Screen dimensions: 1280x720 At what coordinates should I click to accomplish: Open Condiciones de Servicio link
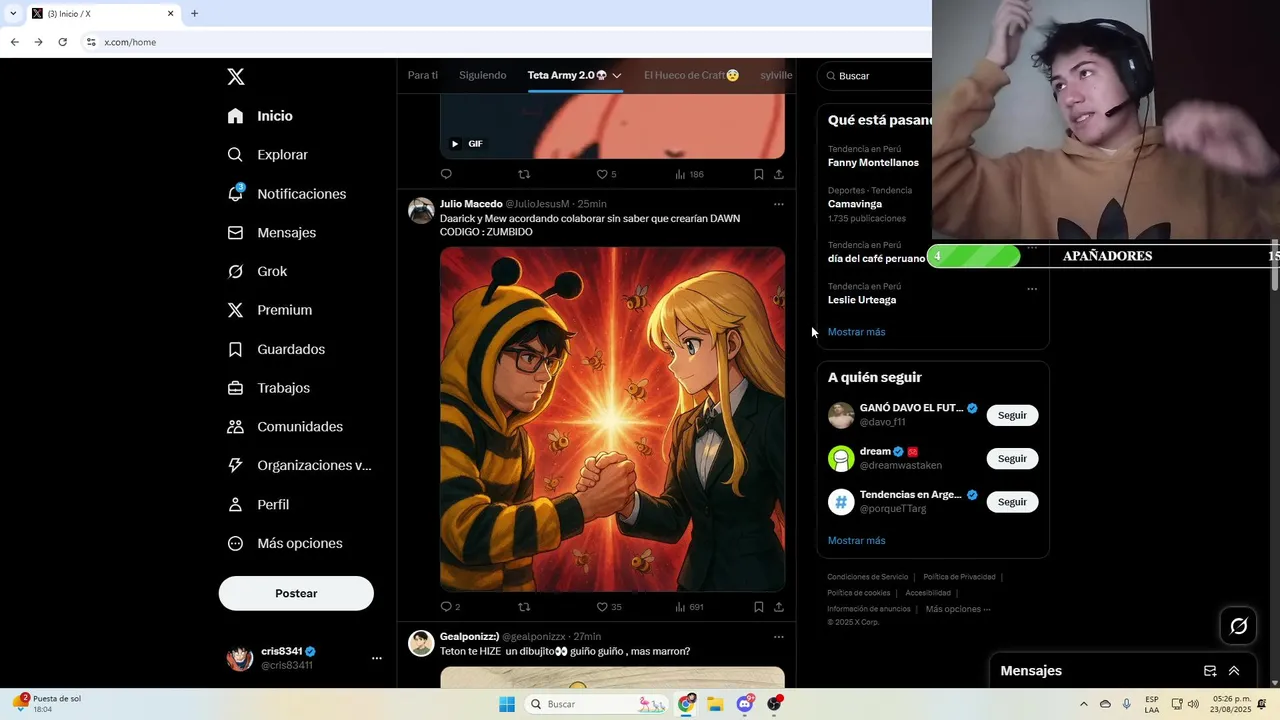[x=867, y=577]
